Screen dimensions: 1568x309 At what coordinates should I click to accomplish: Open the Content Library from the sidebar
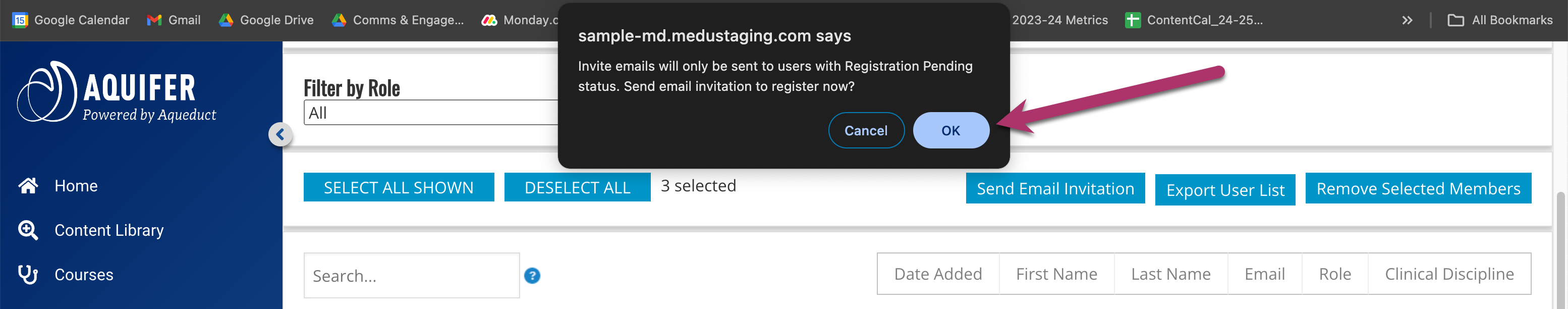[108, 230]
